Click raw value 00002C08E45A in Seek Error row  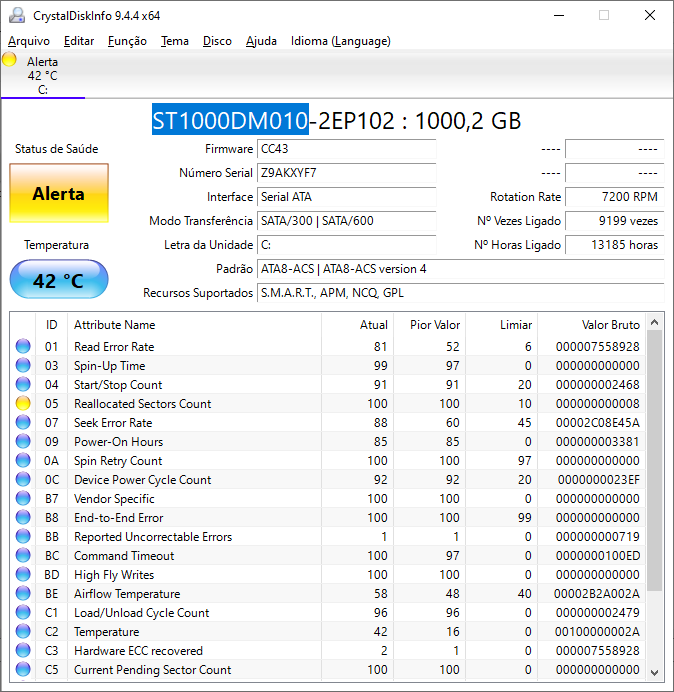point(598,422)
